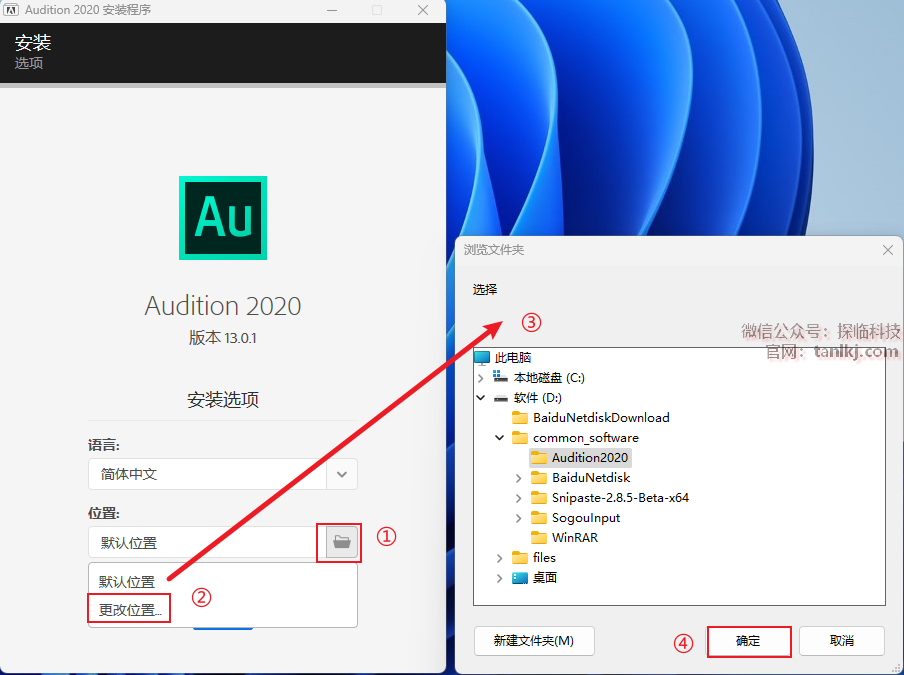Image resolution: width=904 pixels, height=675 pixels.
Task: Click the Audition Au logo
Action: pos(223,218)
